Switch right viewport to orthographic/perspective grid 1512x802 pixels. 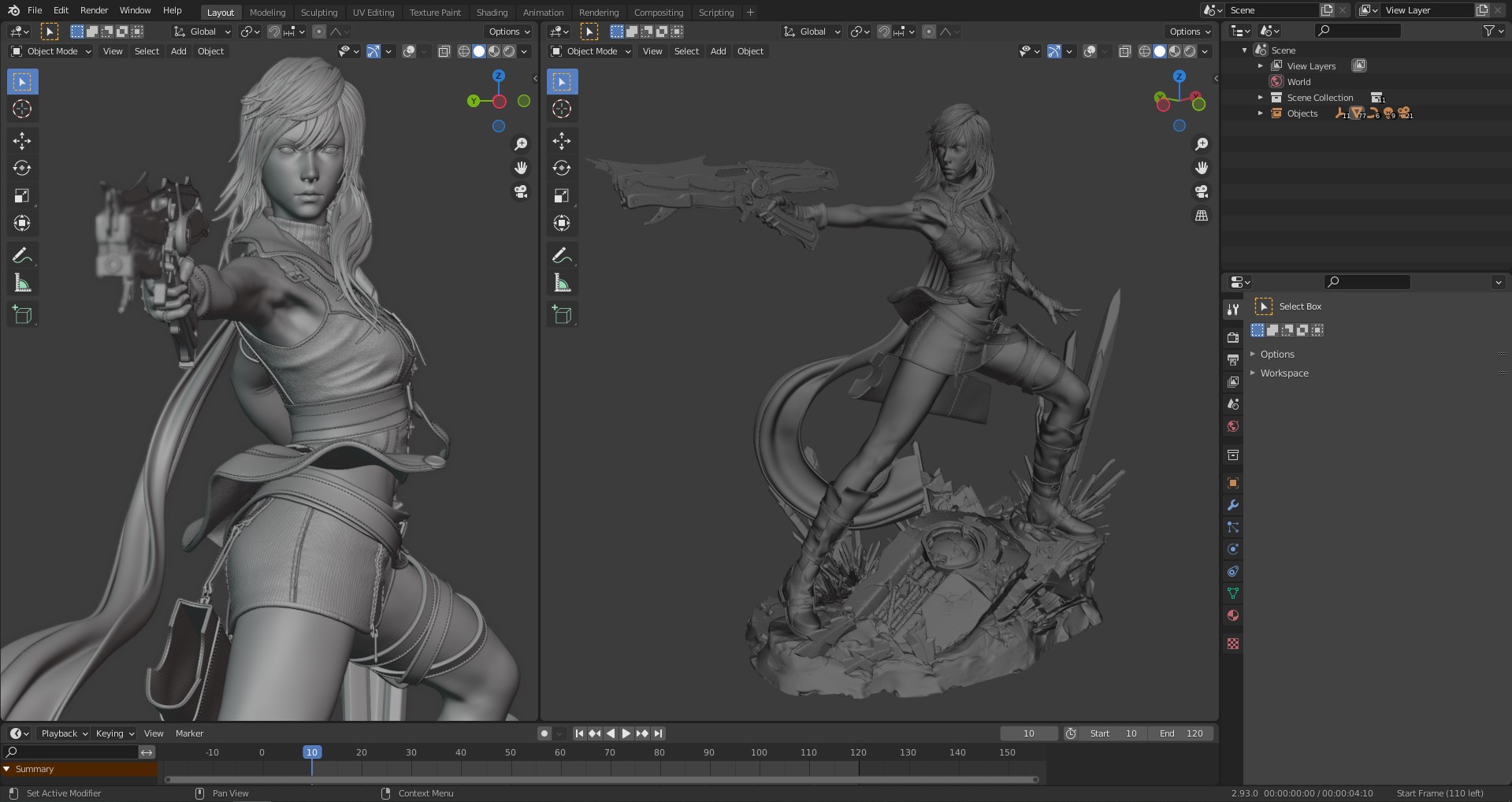pos(1202,216)
